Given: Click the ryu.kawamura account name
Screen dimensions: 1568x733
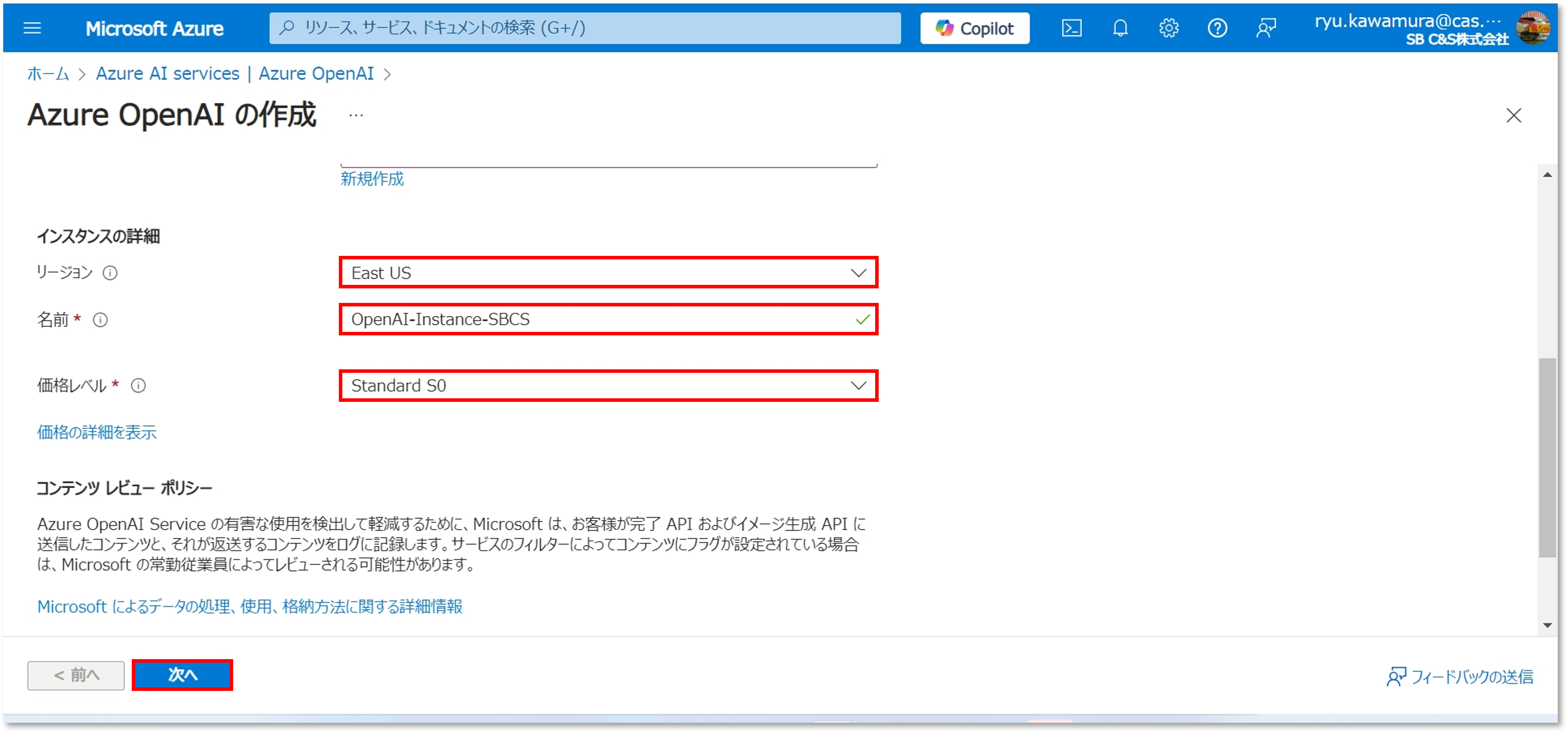Looking at the screenshot, I should coord(1407,21).
